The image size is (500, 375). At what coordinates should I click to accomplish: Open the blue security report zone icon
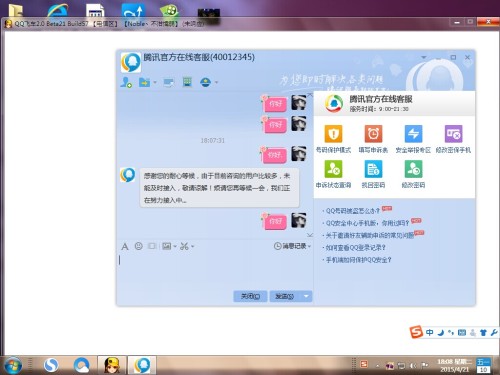(413, 134)
